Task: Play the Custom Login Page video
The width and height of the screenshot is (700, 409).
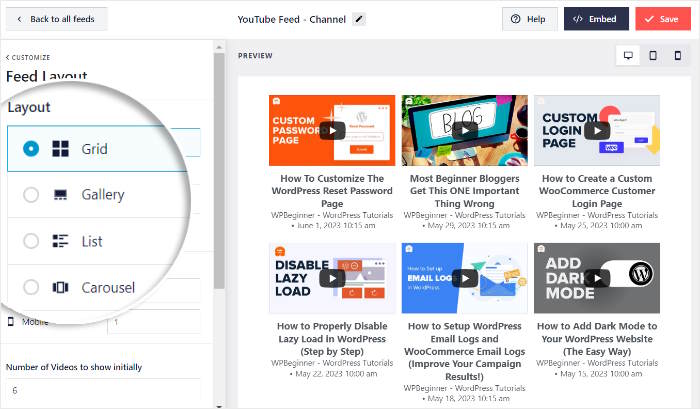Action: pyautogui.click(x=597, y=130)
